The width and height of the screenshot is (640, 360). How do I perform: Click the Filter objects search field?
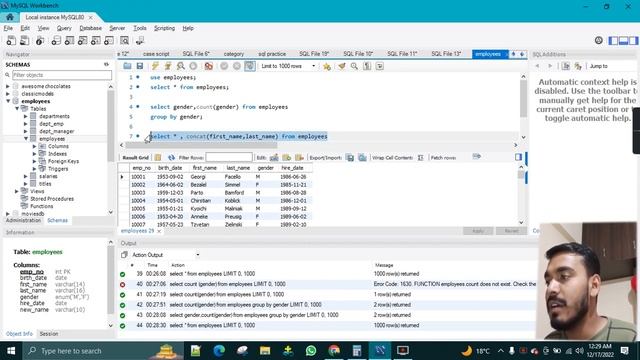[62, 75]
